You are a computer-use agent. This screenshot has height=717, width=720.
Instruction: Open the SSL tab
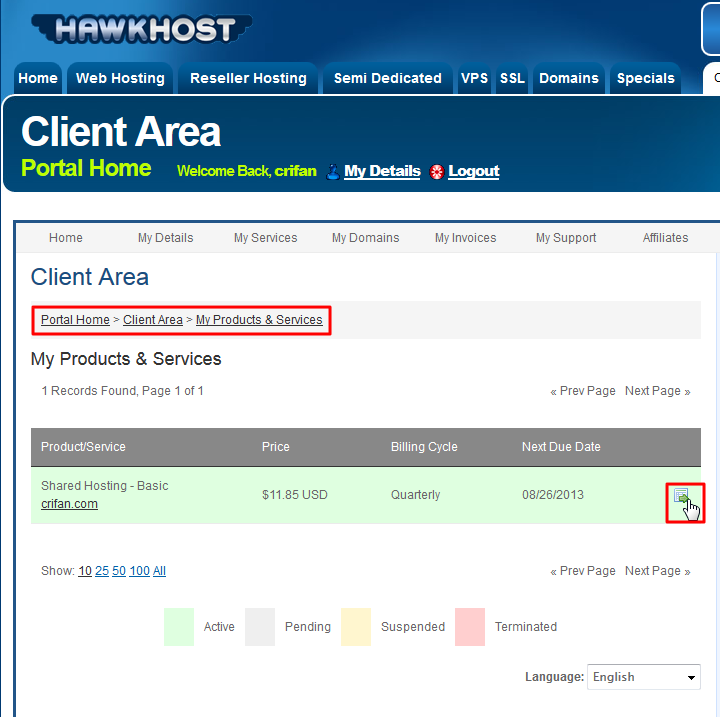pos(512,78)
